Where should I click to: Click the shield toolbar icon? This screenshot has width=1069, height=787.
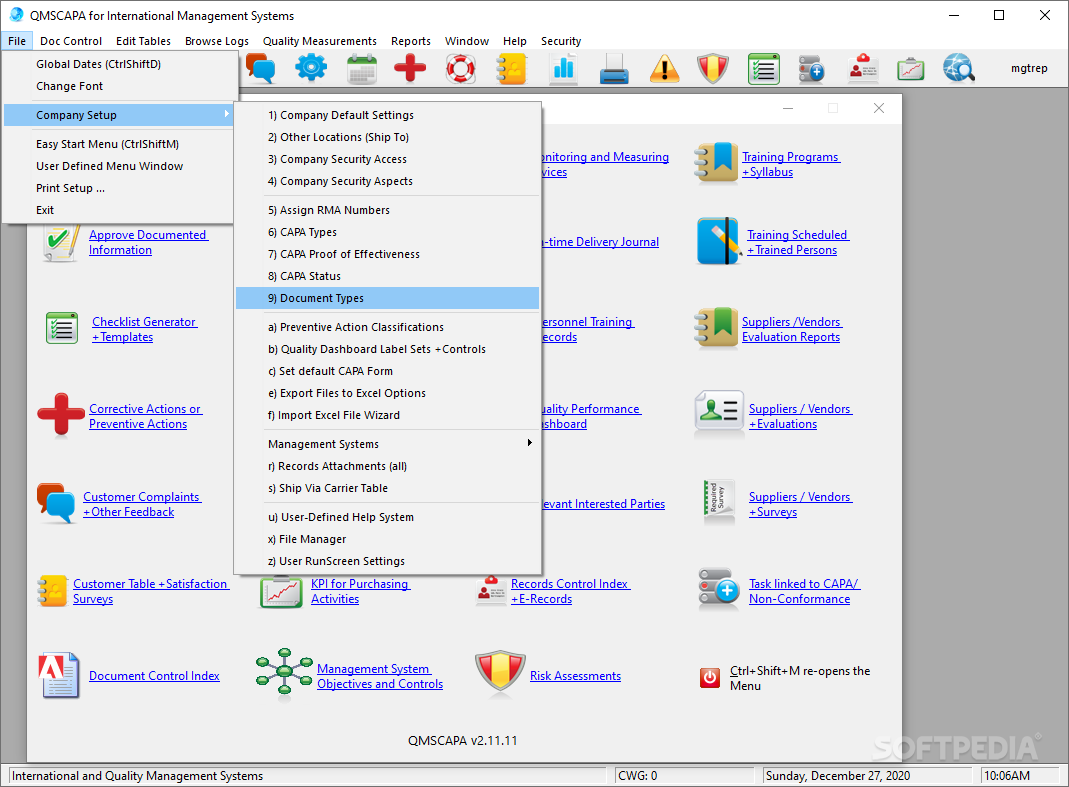click(x=713, y=68)
